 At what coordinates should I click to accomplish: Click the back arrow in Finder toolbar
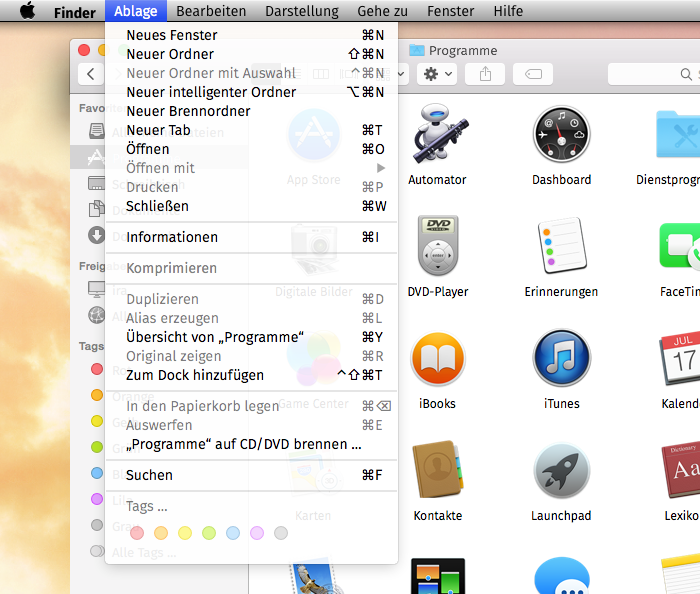91,74
